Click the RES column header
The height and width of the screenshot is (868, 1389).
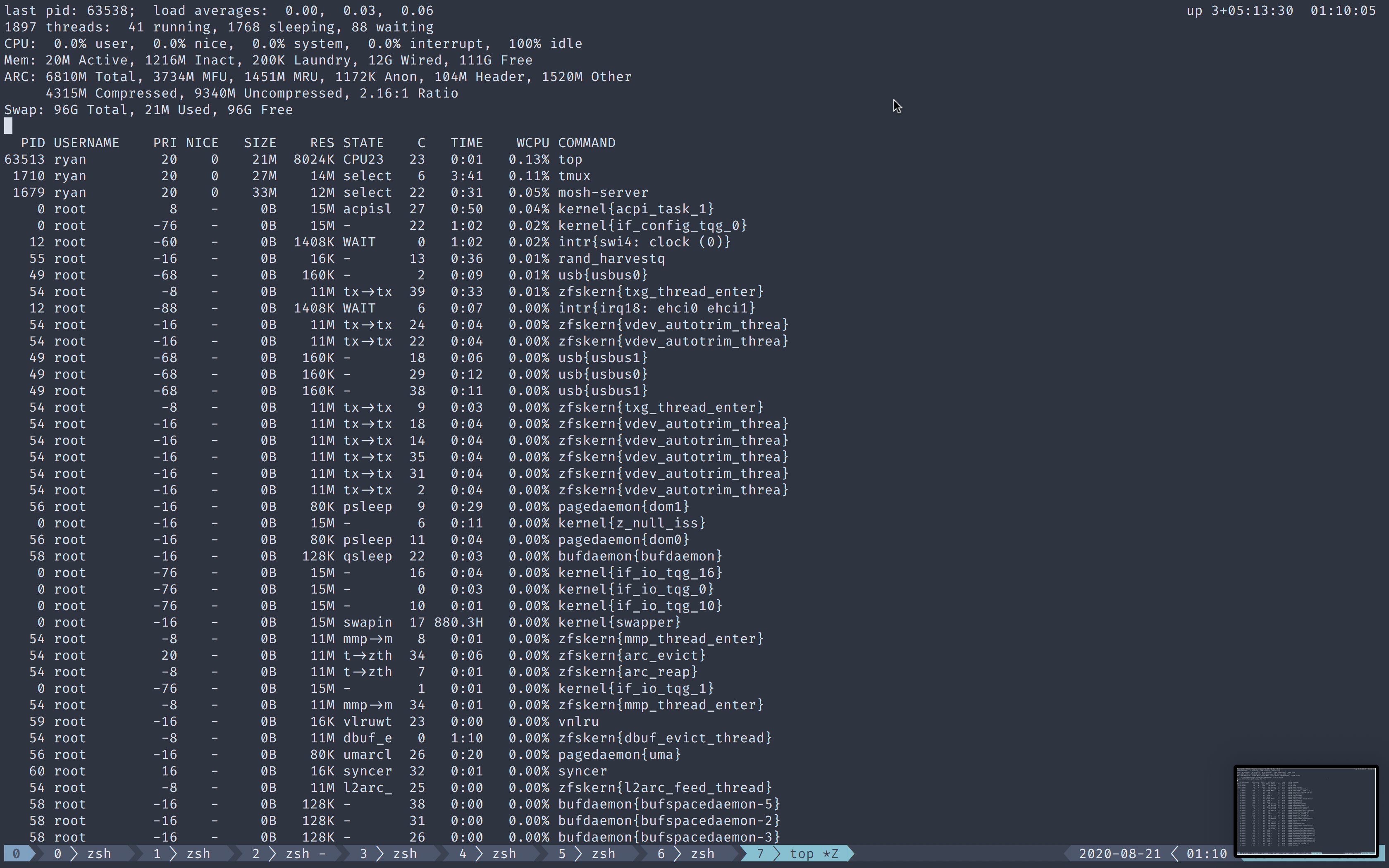coord(322,143)
